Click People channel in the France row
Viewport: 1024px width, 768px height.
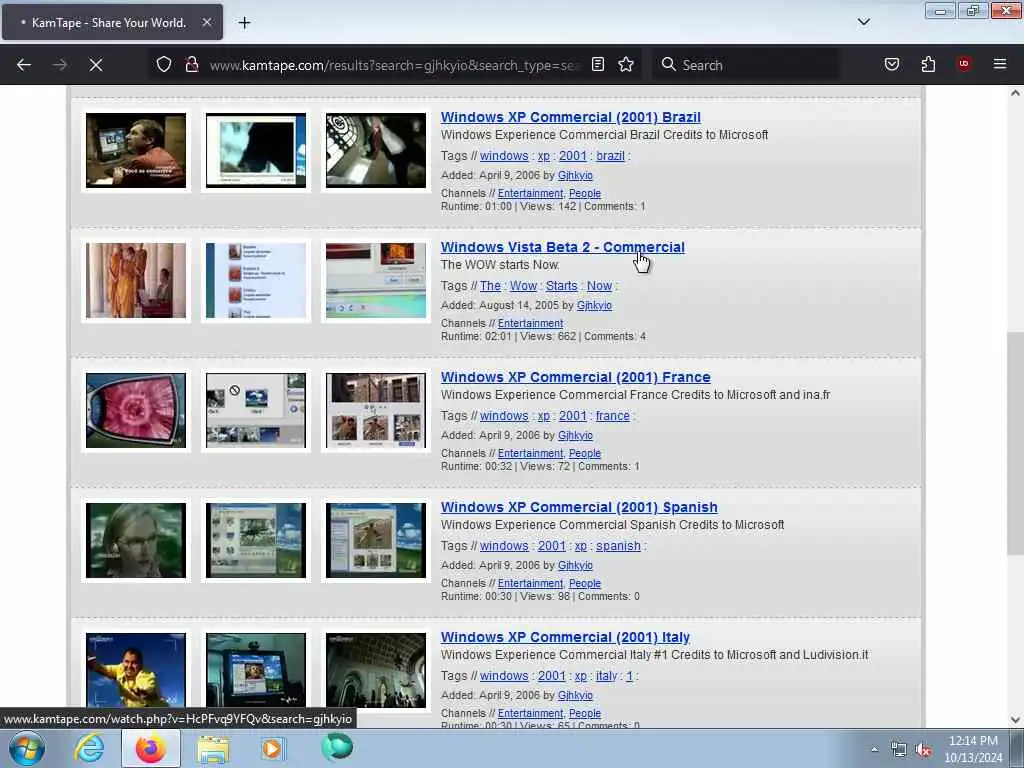point(584,453)
